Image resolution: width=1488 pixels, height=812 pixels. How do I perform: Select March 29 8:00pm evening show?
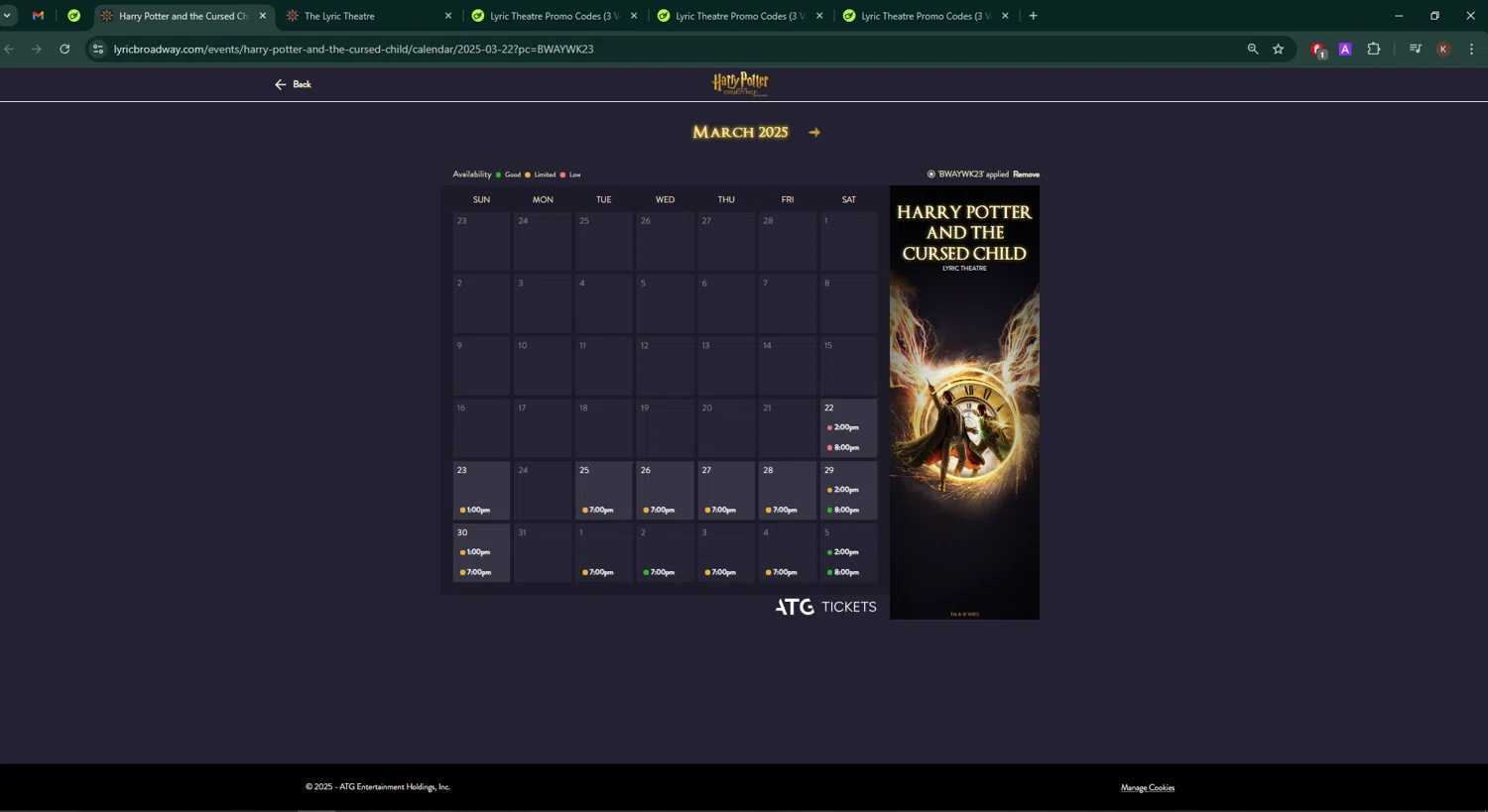843,510
